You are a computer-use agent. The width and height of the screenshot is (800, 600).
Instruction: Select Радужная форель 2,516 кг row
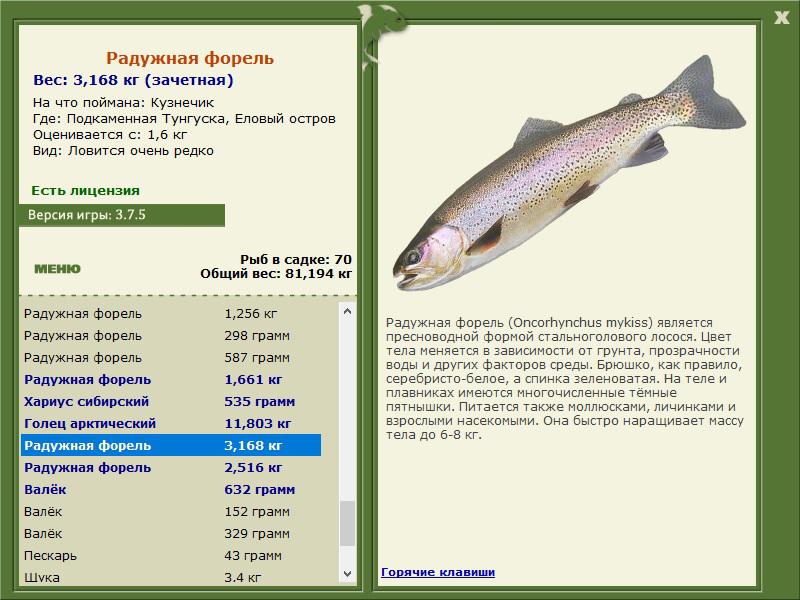(171, 467)
